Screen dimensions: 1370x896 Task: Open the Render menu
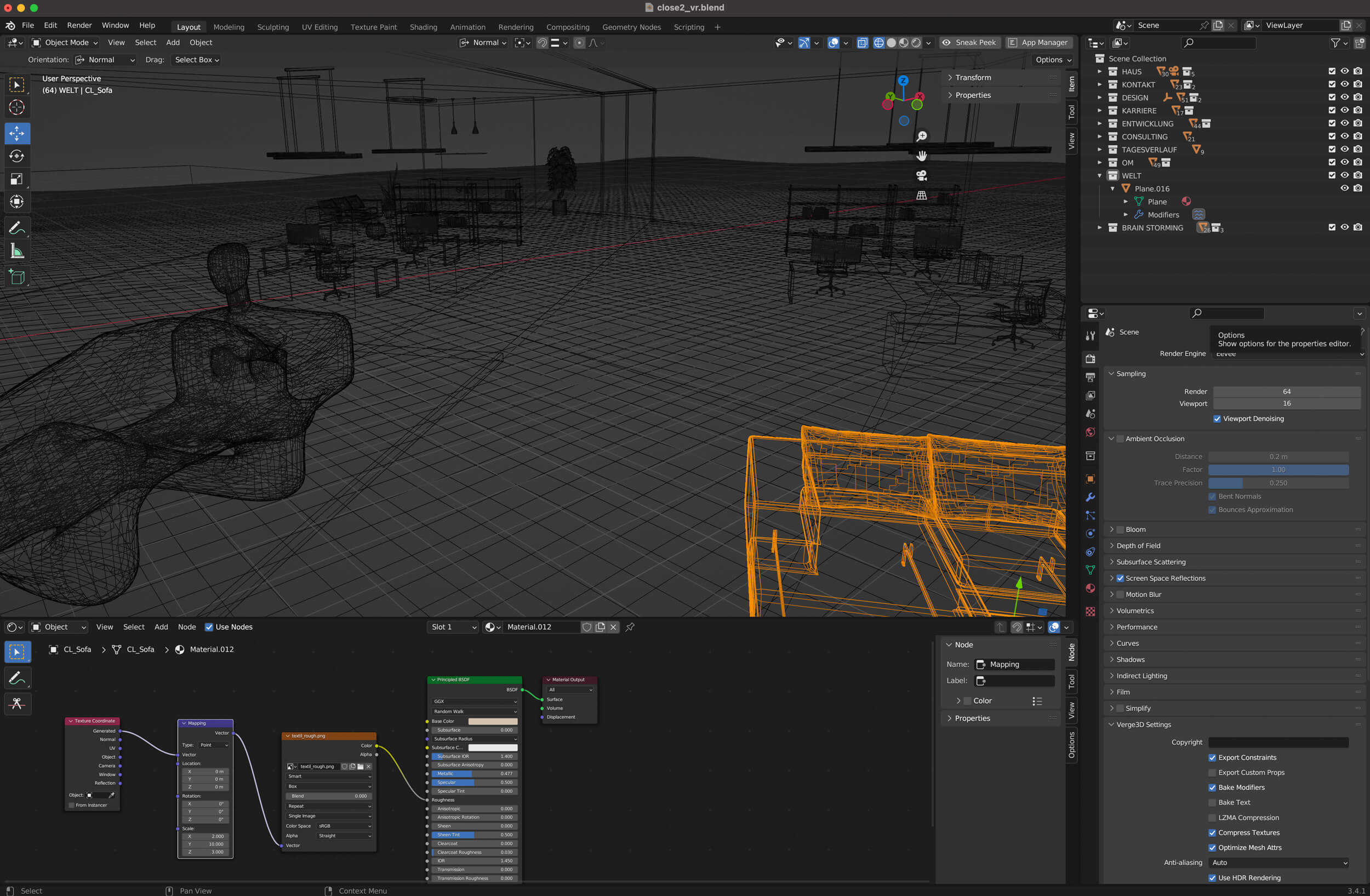click(x=79, y=25)
